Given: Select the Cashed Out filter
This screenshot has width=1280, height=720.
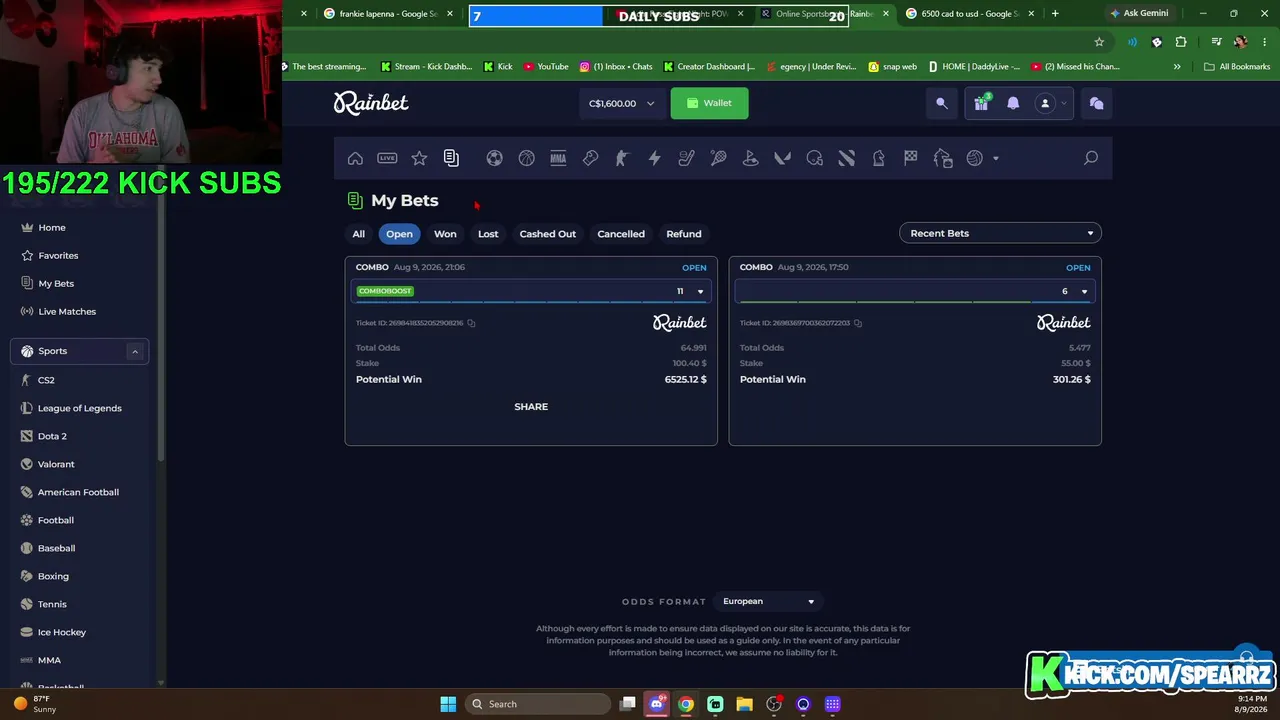Looking at the screenshot, I should click(548, 234).
